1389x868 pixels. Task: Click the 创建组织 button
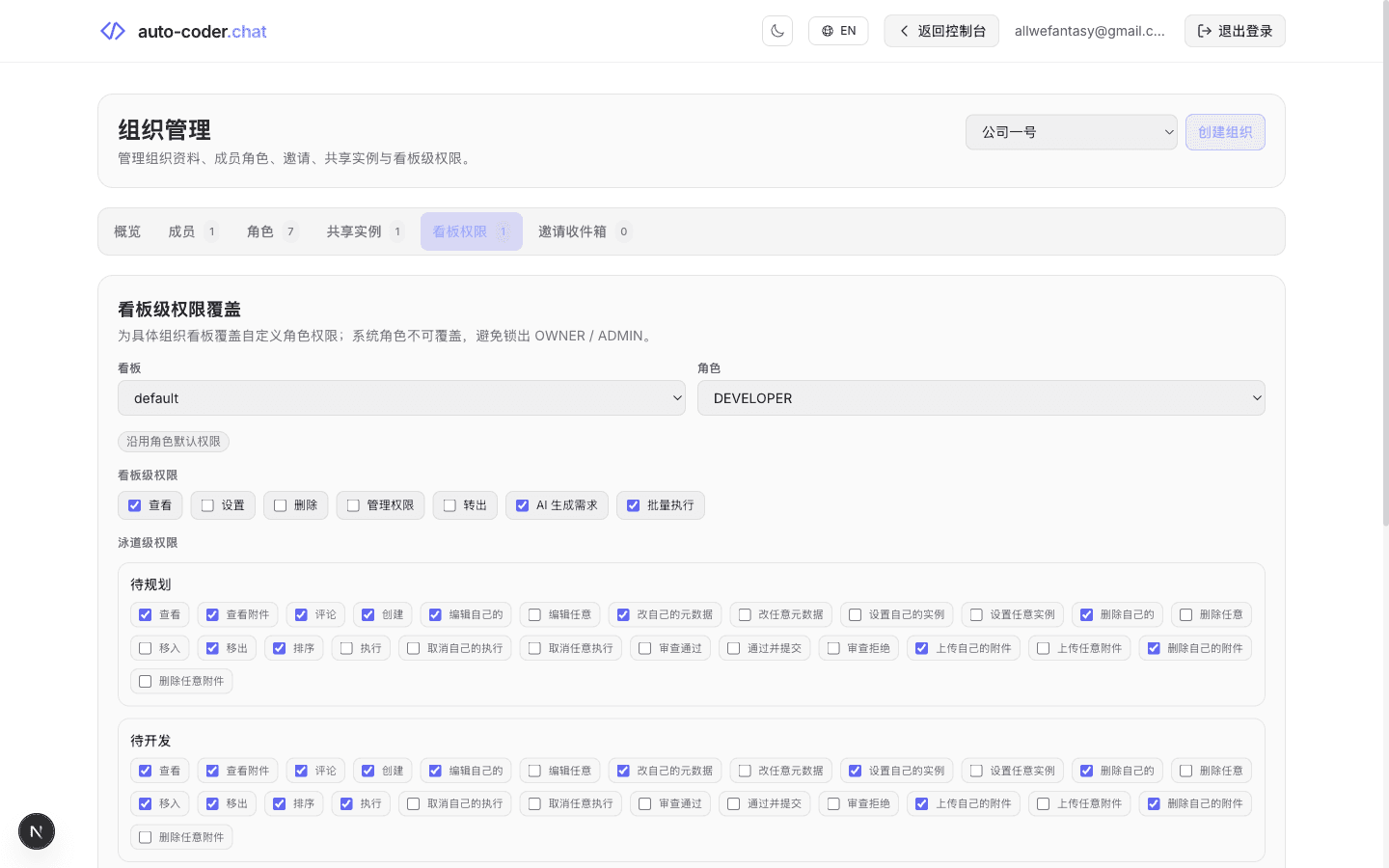(x=1225, y=132)
